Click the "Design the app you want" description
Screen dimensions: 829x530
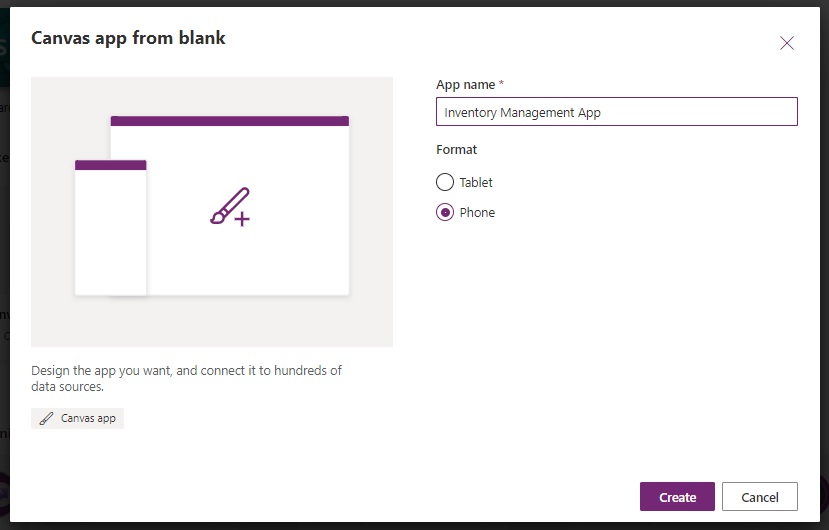click(186, 378)
